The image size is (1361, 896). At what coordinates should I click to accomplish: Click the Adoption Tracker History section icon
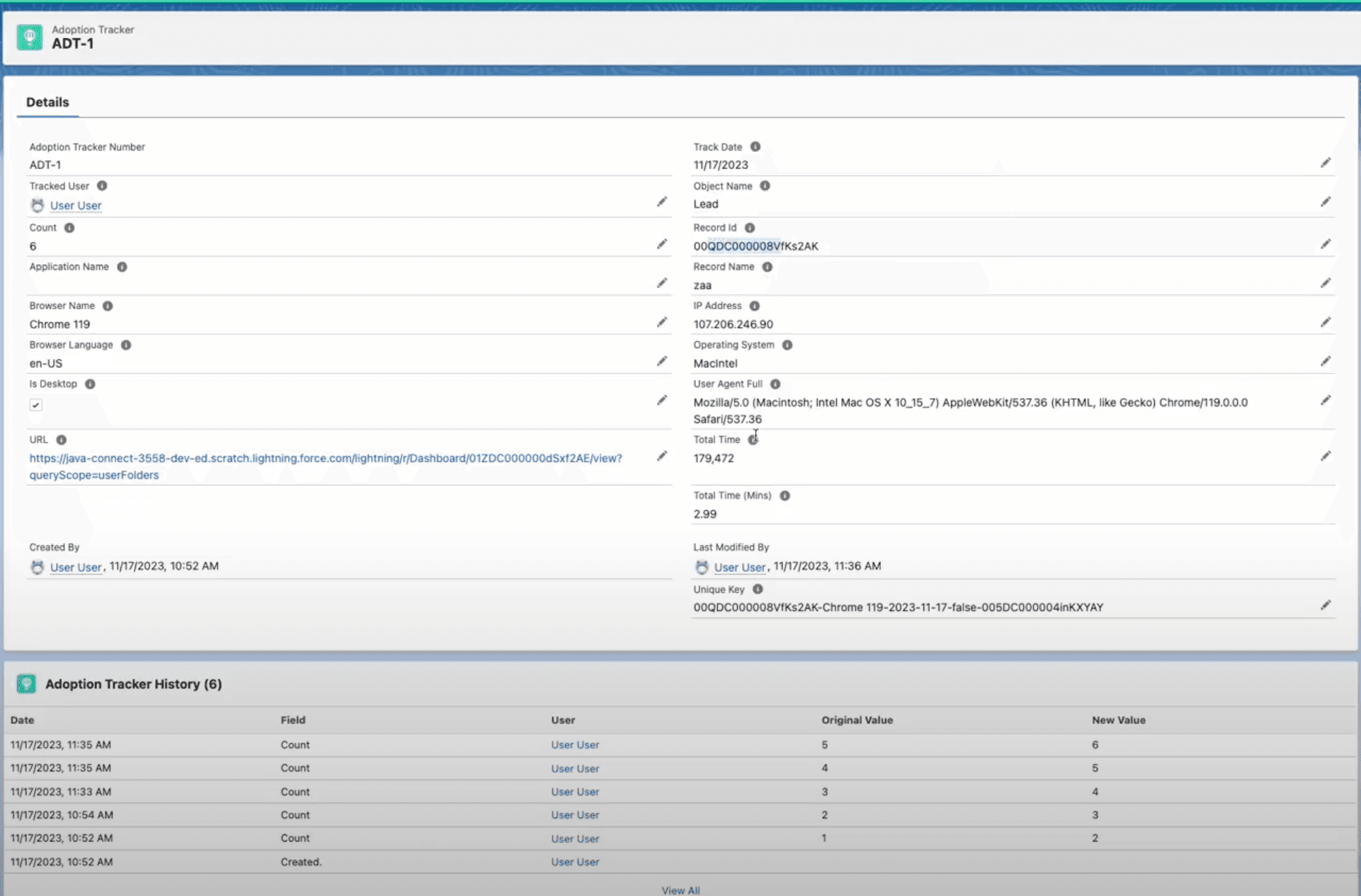(x=26, y=684)
